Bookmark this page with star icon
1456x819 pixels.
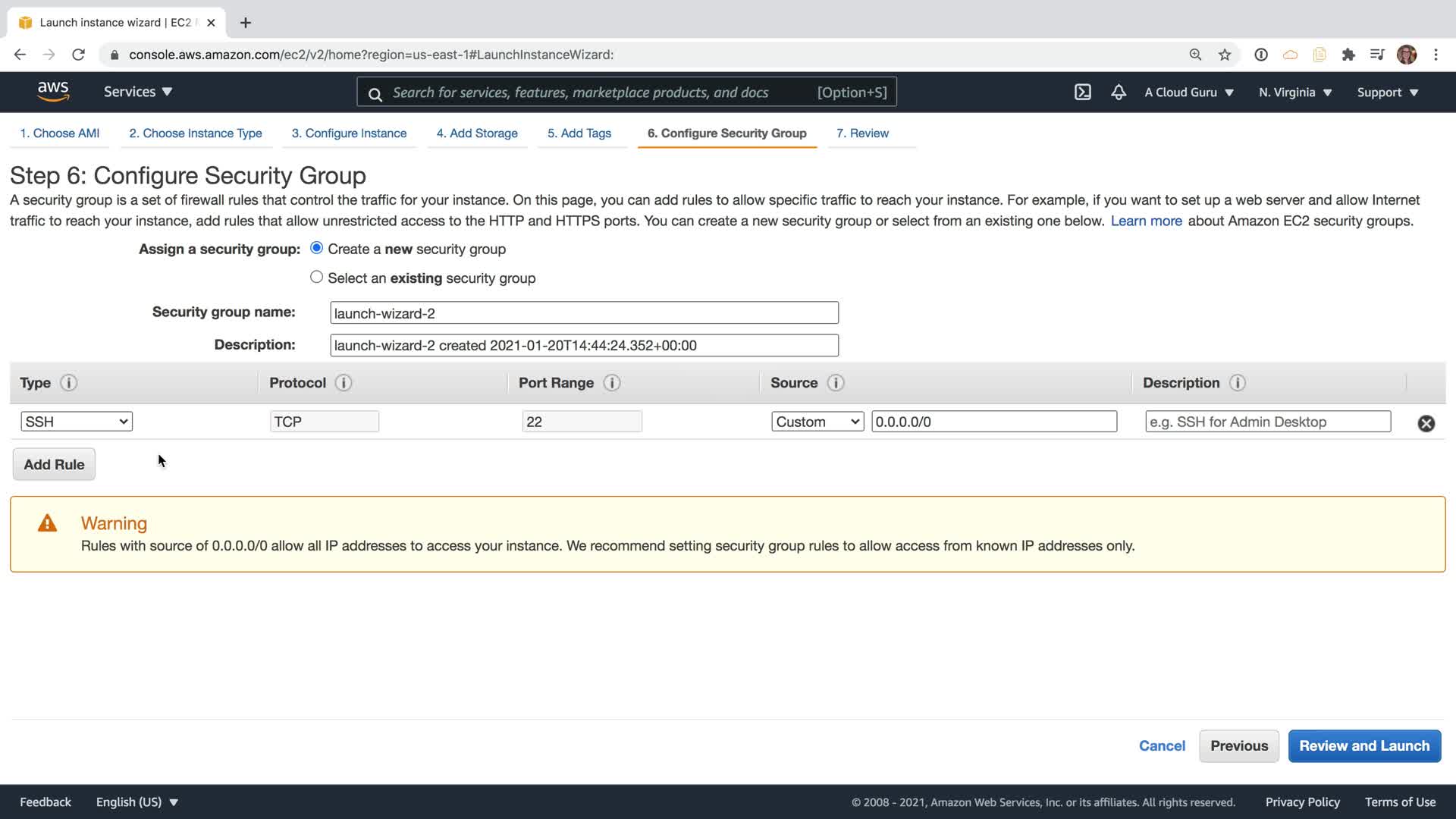(1224, 55)
